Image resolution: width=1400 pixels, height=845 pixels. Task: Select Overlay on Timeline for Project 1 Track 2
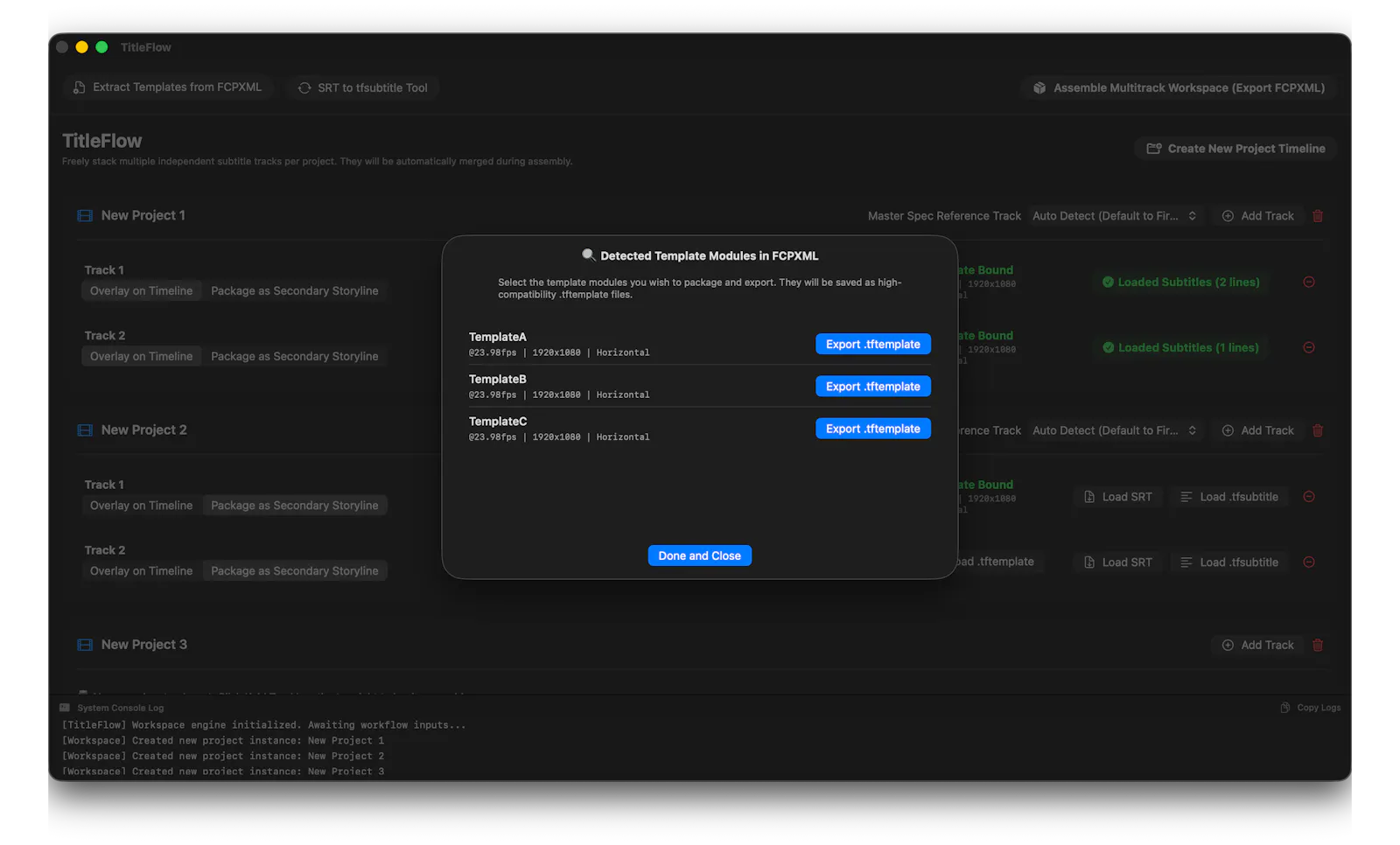(142, 356)
